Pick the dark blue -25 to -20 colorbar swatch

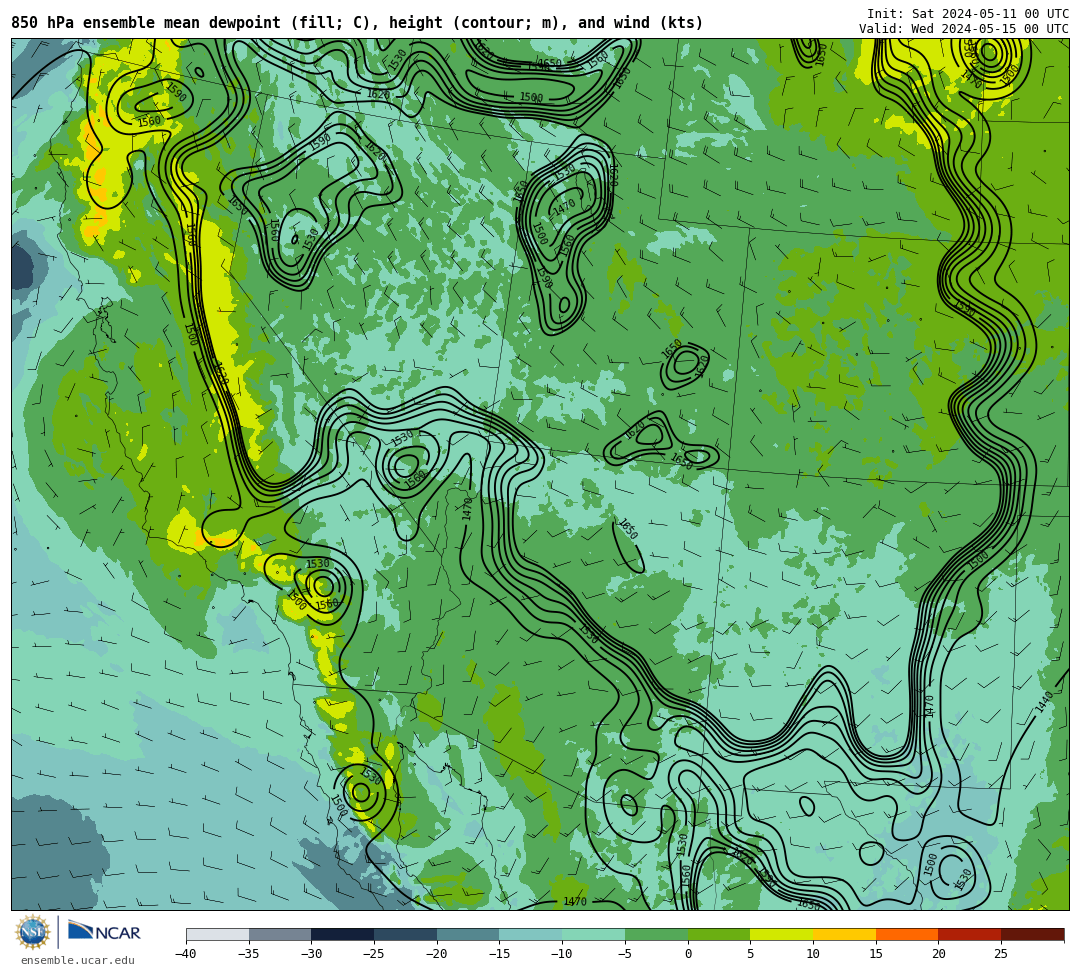coord(405,934)
